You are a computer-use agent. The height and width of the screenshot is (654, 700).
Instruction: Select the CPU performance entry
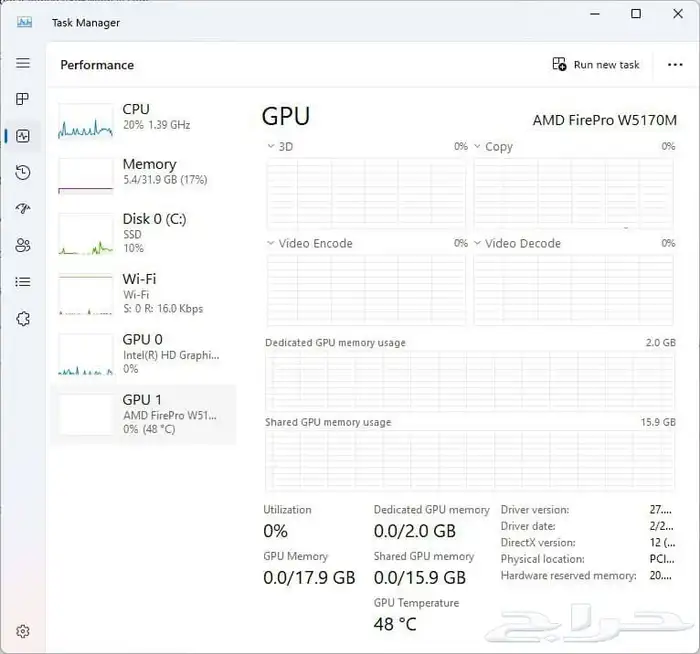143,121
